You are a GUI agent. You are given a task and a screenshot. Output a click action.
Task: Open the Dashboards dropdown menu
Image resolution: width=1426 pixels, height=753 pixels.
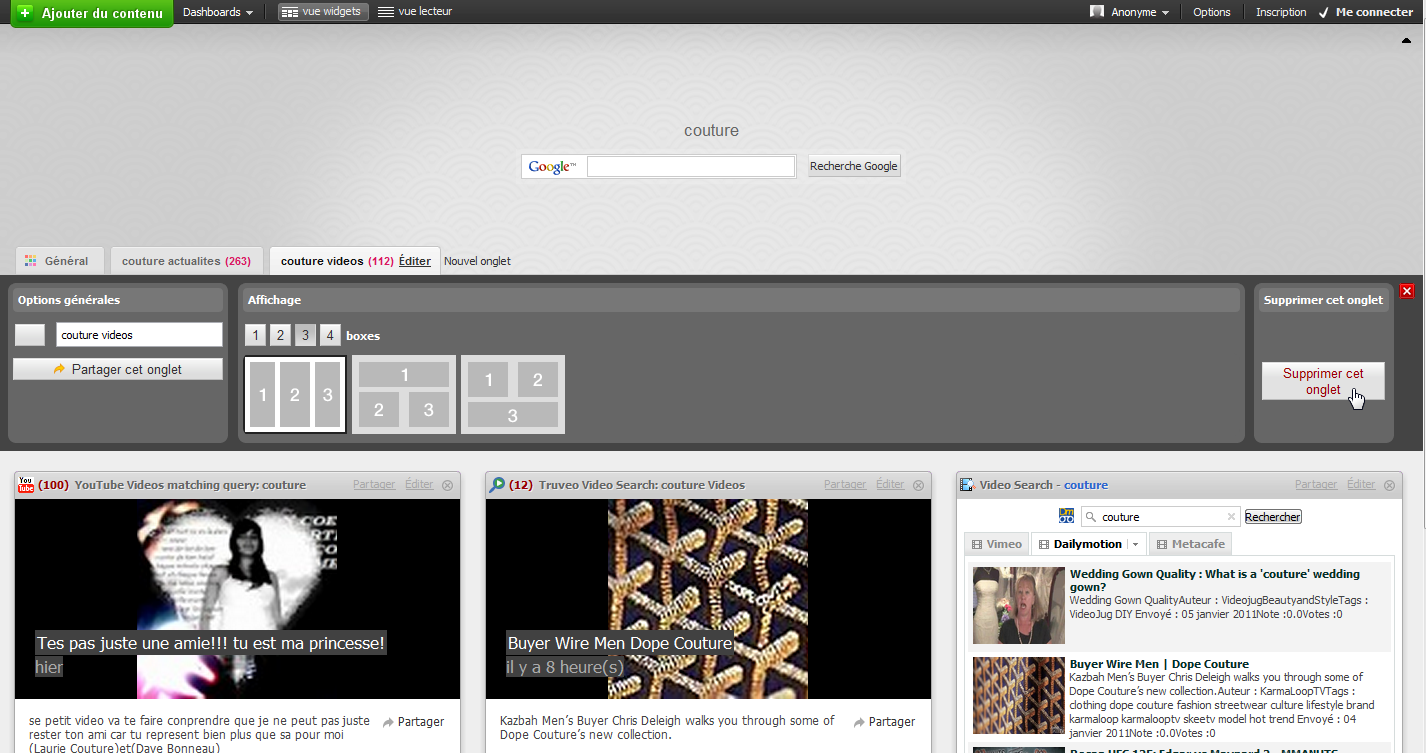pos(218,12)
